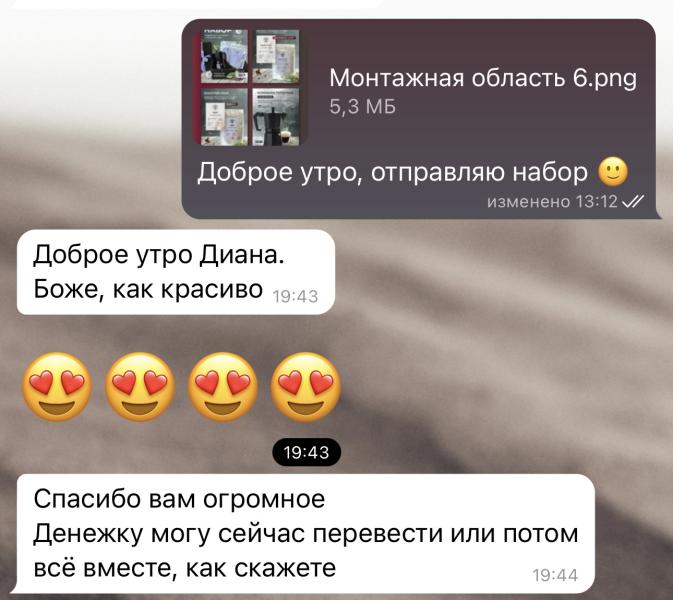The width and height of the screenshot is (673, 600).
Task: Tap the first heart-eyes emoji
Action: (57, 387)
